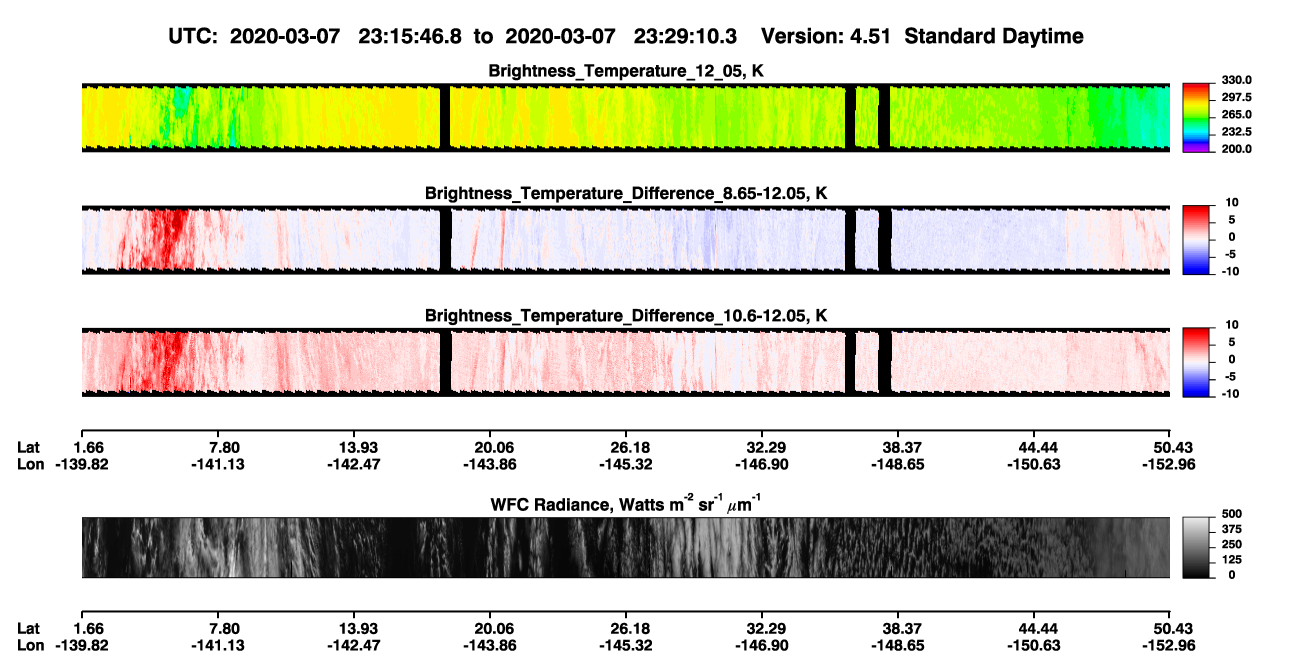Viewport: 1300px width, 667px height.
Task: Click longitude -152.96 under the WFC Radiance strip
Action: 1171,645
